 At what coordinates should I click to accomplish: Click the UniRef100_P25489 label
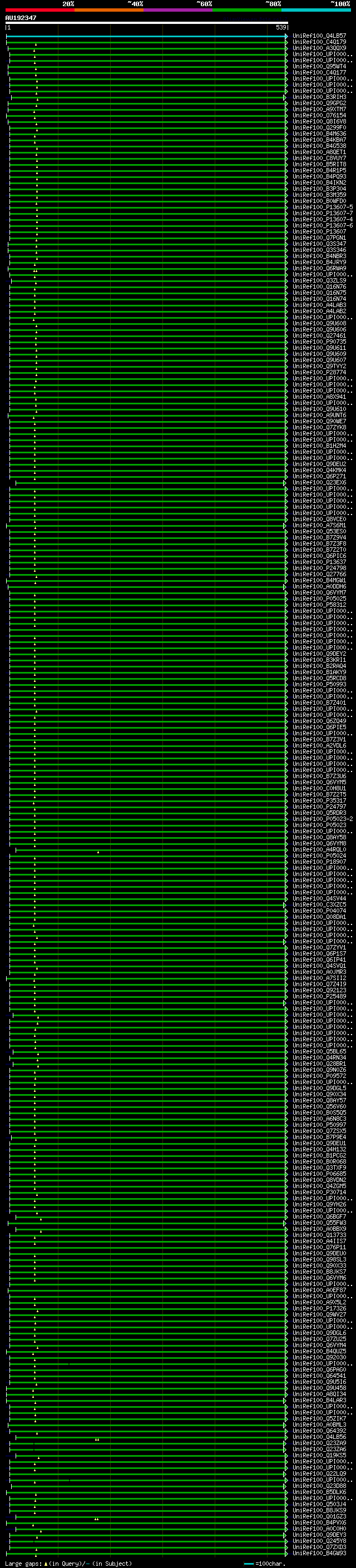(319, 996)
